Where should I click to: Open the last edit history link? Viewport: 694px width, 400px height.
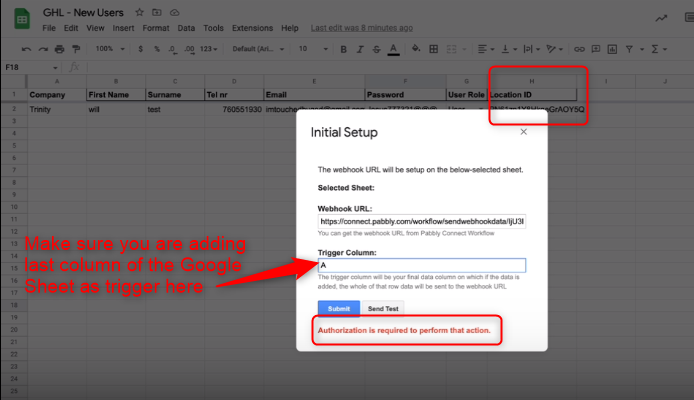[x=362, y=28]
